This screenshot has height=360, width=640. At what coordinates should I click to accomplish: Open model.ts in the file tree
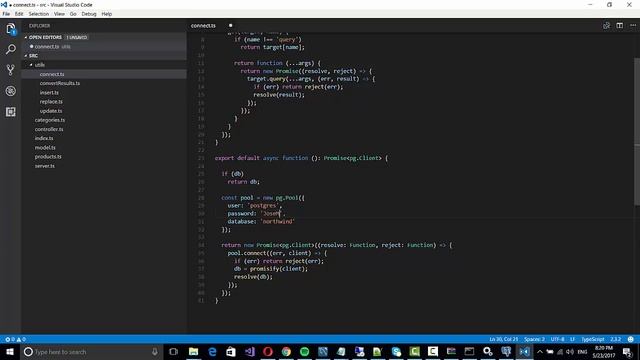click(x=45, y=148)
